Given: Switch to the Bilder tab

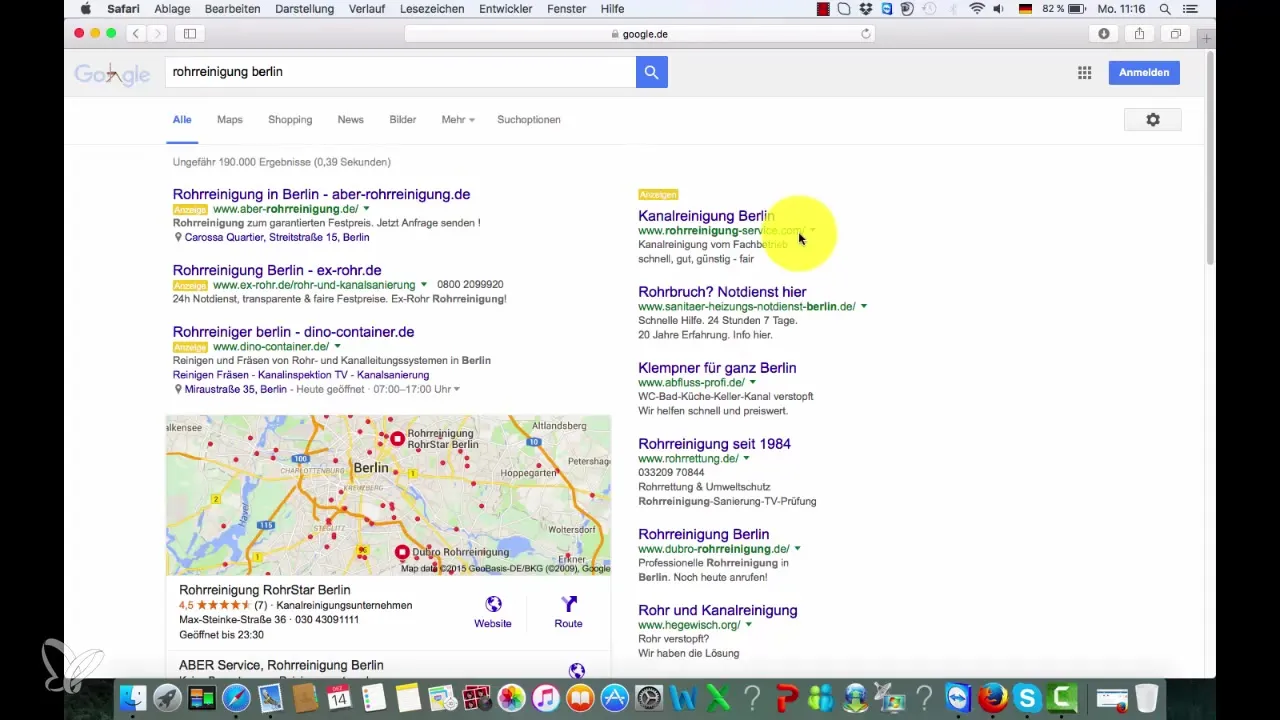Looking at the screenshot, I should (403, 119).
